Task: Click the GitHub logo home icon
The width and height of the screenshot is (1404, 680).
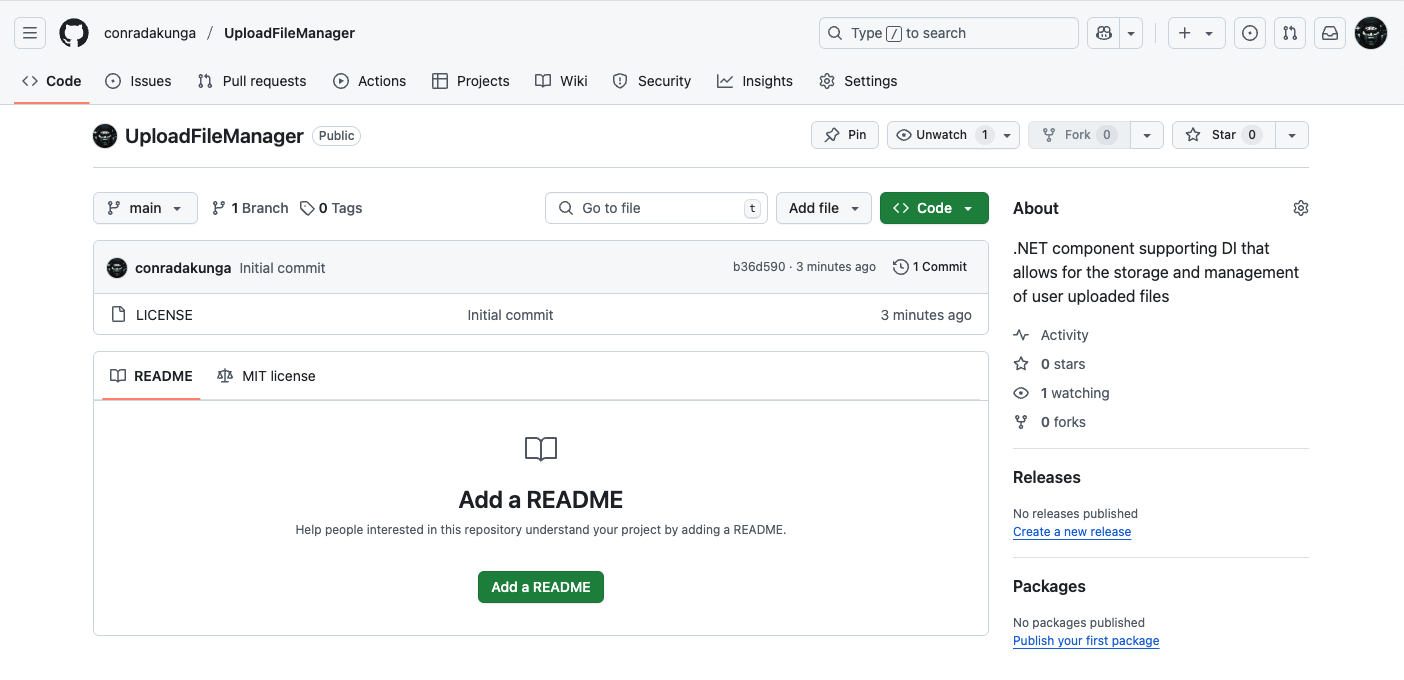Action: 74,33
